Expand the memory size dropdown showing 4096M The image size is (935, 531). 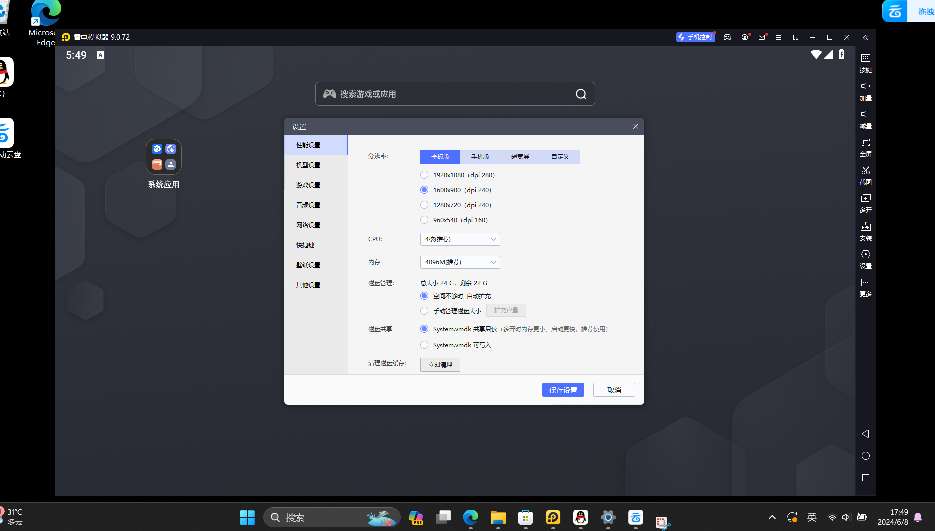[459, 262]
